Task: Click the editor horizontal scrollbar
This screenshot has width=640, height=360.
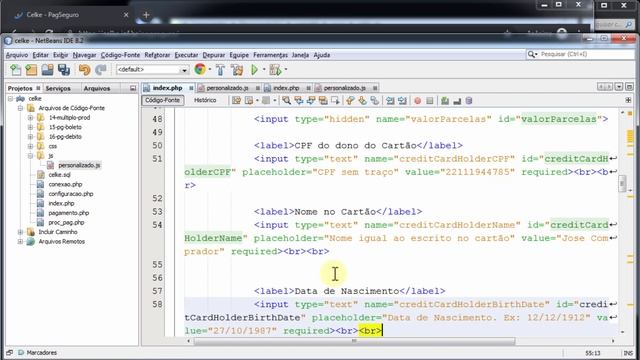Action: click(354, 341)
